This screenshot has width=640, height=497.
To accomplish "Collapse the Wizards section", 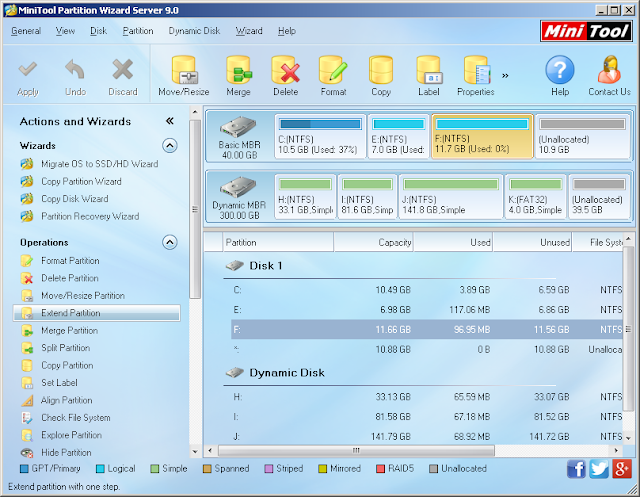I will pyautogui.click(x=170, y=146).
